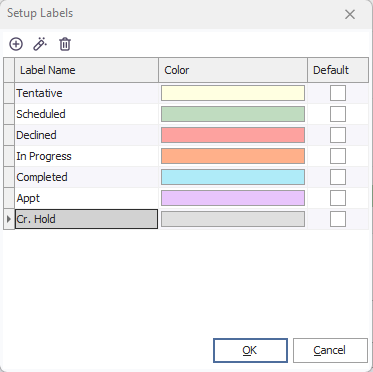373x372 pixels.
Task: Click the Default column header
Action: coord(338,70)
